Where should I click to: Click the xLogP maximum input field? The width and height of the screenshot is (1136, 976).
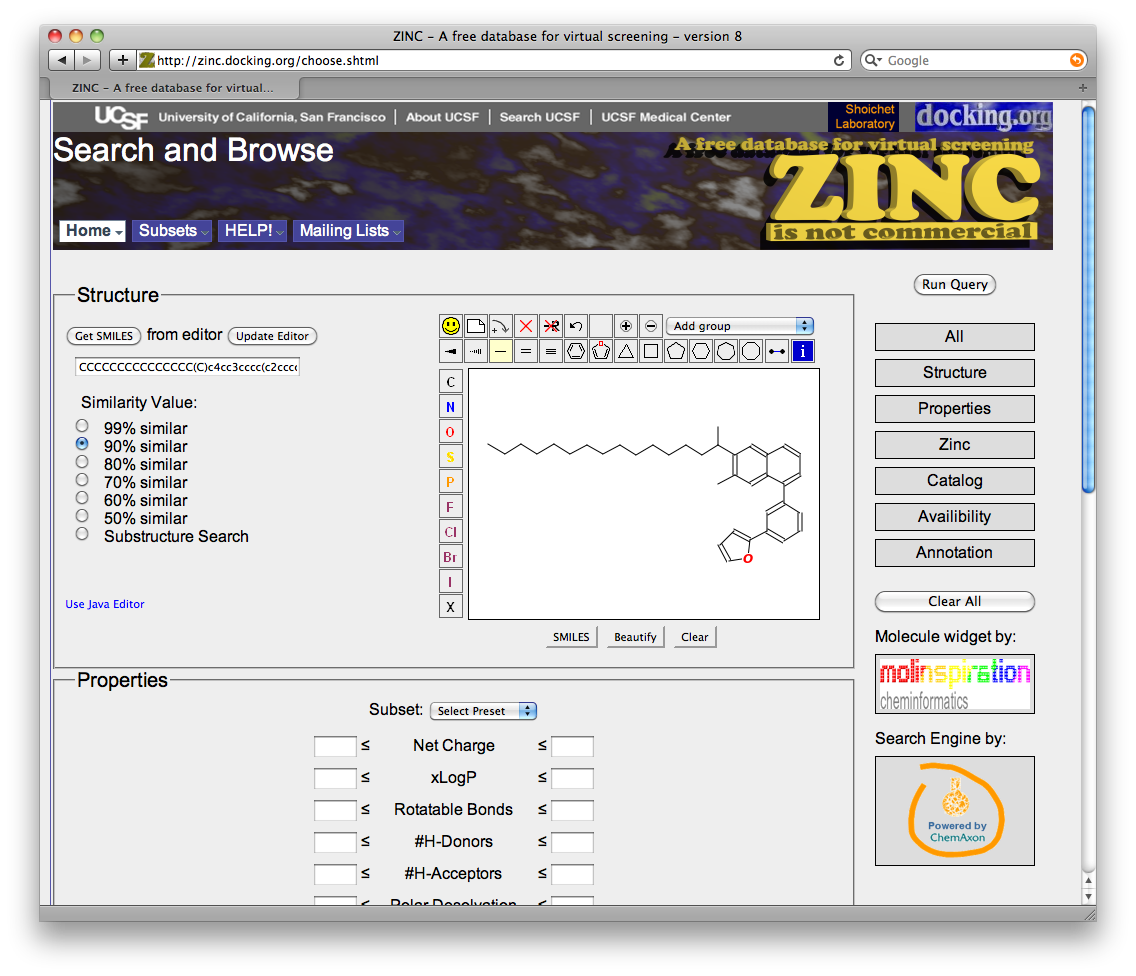pos(572,777)
